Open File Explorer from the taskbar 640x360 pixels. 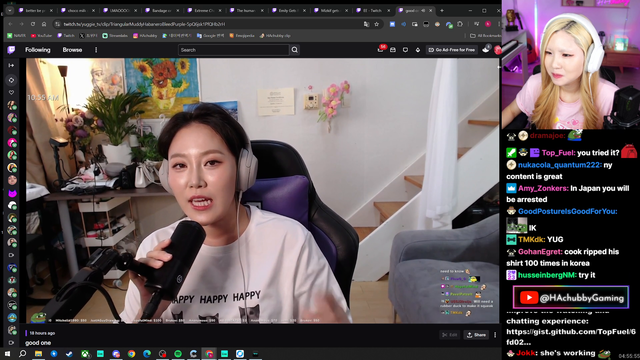[x=38, y=353]
